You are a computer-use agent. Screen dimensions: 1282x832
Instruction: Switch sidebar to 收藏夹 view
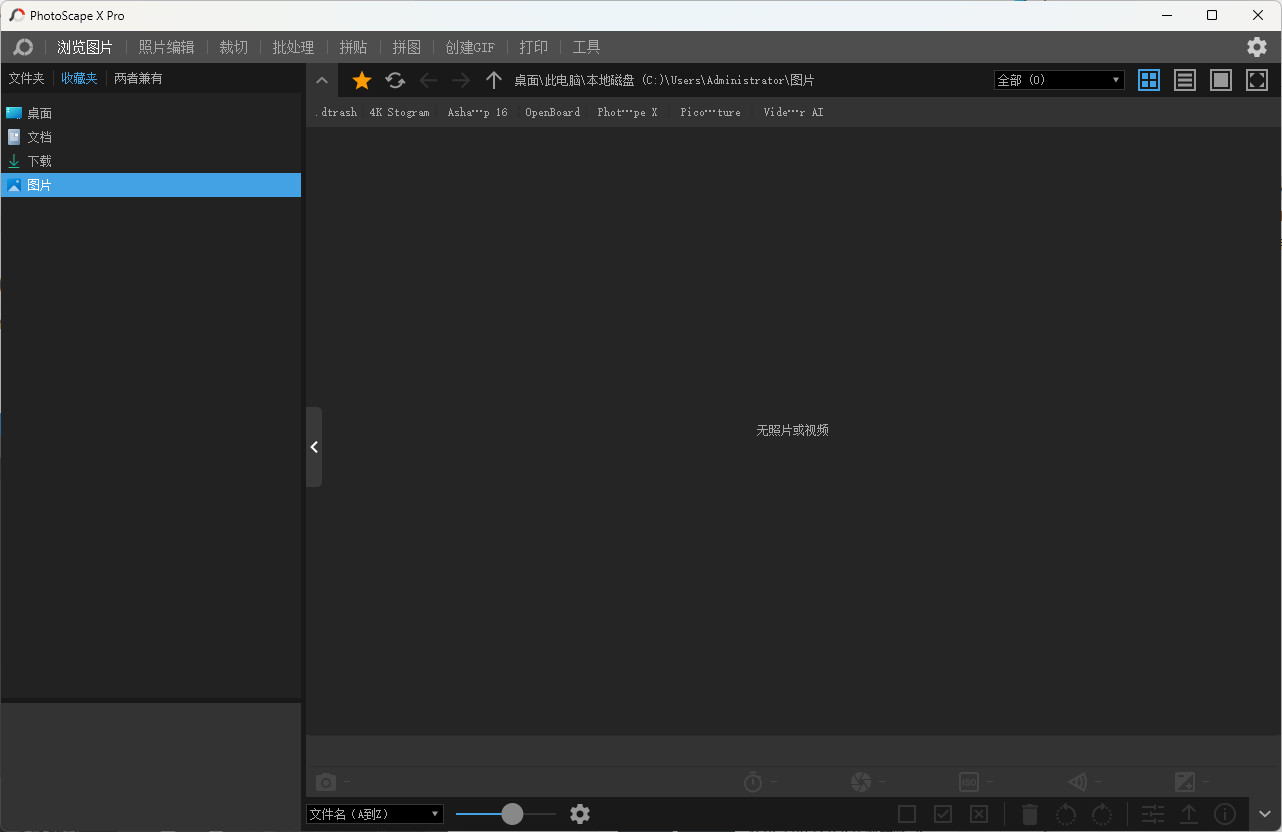coord(80,78)
